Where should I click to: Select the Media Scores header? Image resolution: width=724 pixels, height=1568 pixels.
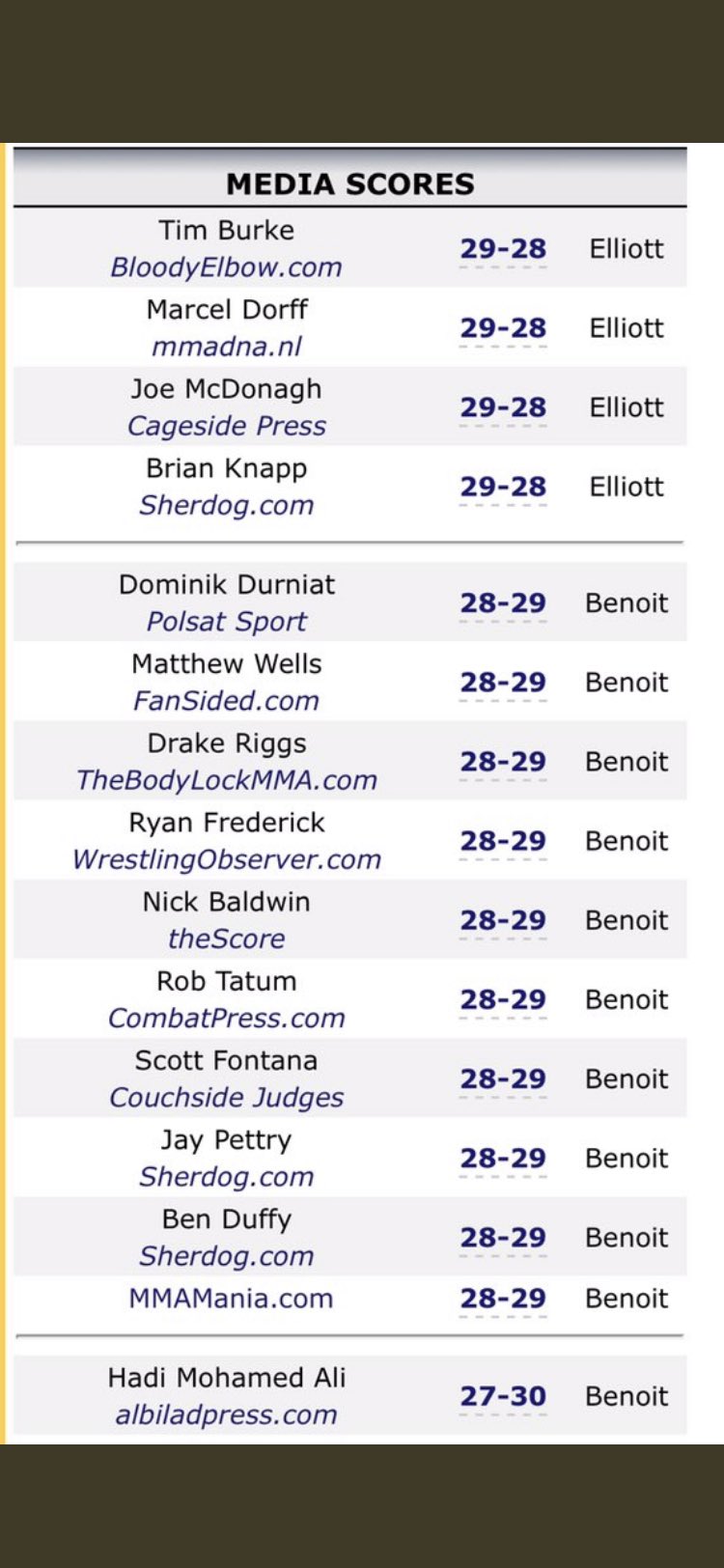point(350,183)
